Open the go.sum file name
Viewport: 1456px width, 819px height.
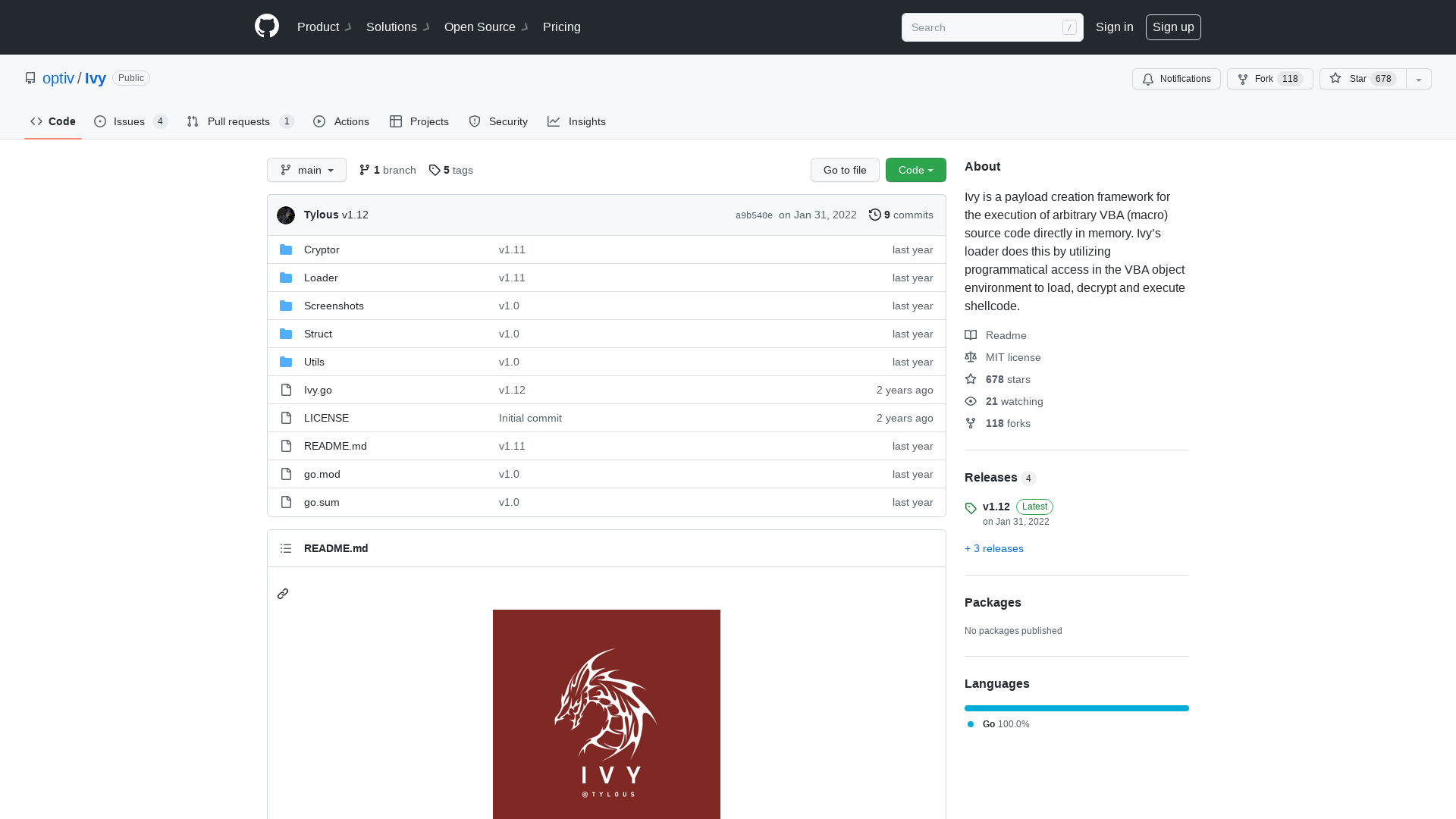pos(322,502)
